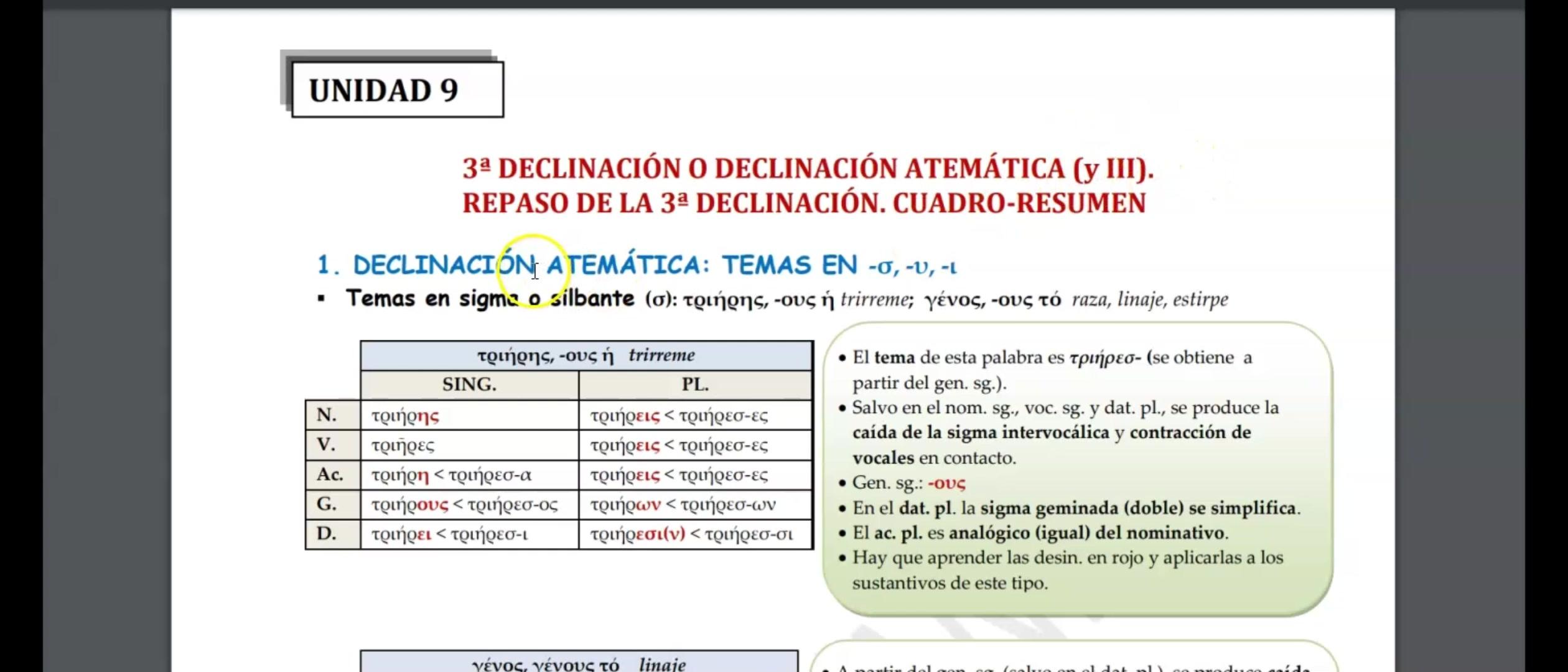Click the D. row label

point(327,533)
